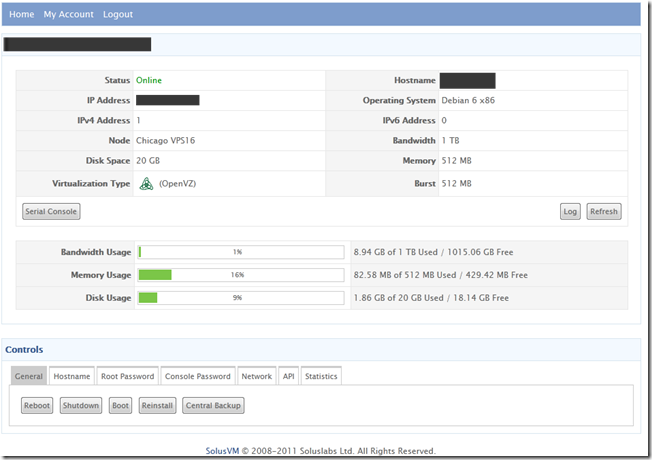
Task: Go to My Account in top navigation
Action: (69, 14)
